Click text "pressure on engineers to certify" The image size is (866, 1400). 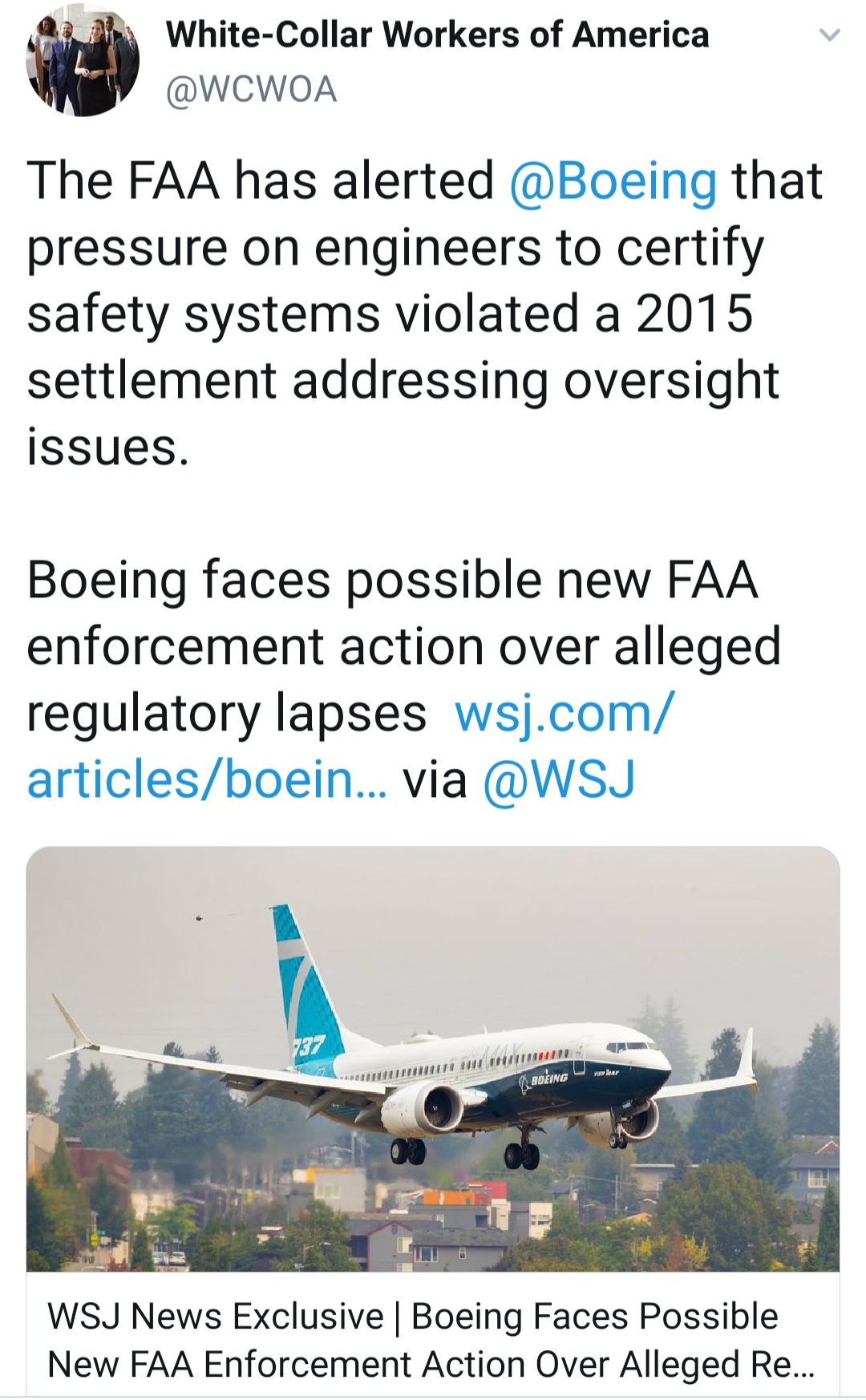(x=395, y=247)
